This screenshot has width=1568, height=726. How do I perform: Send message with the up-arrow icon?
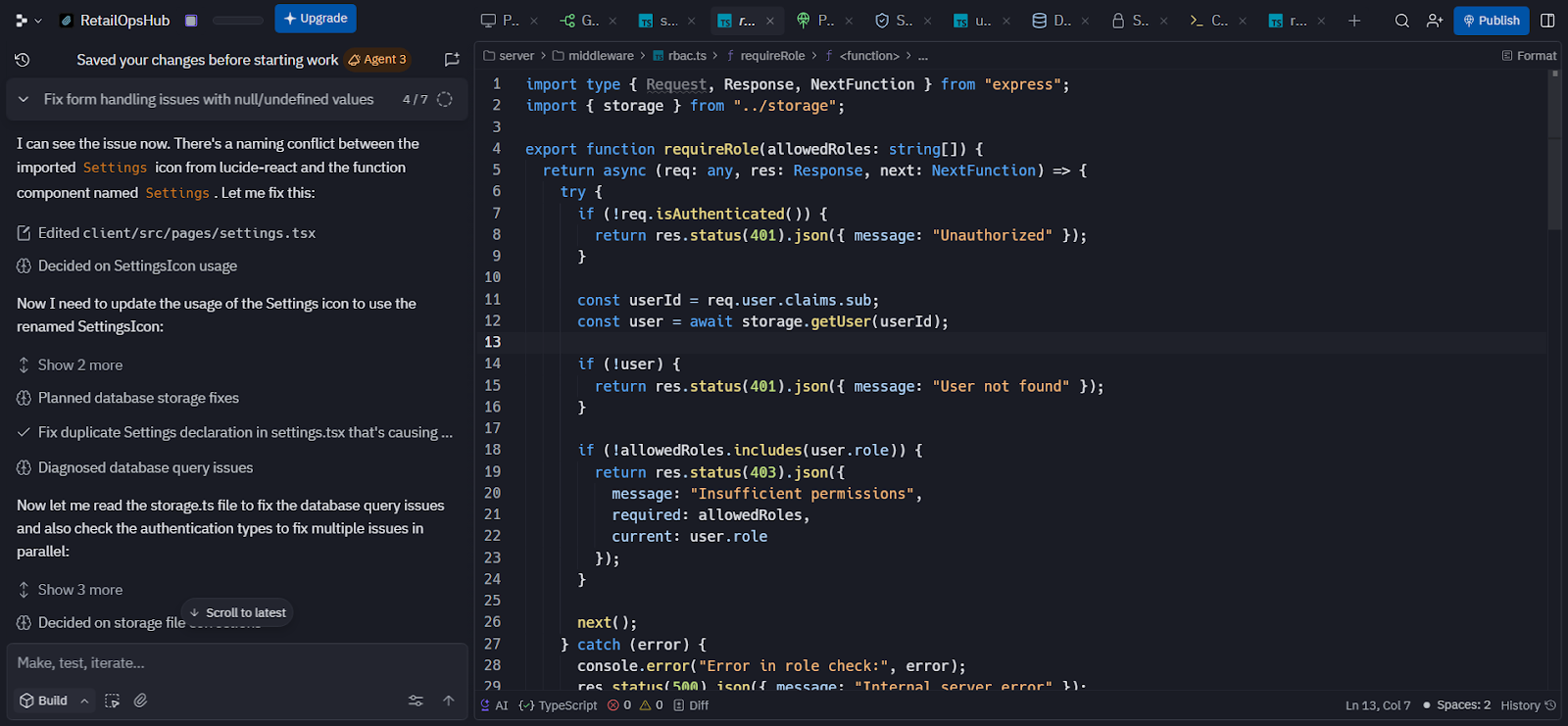(449, 701)
